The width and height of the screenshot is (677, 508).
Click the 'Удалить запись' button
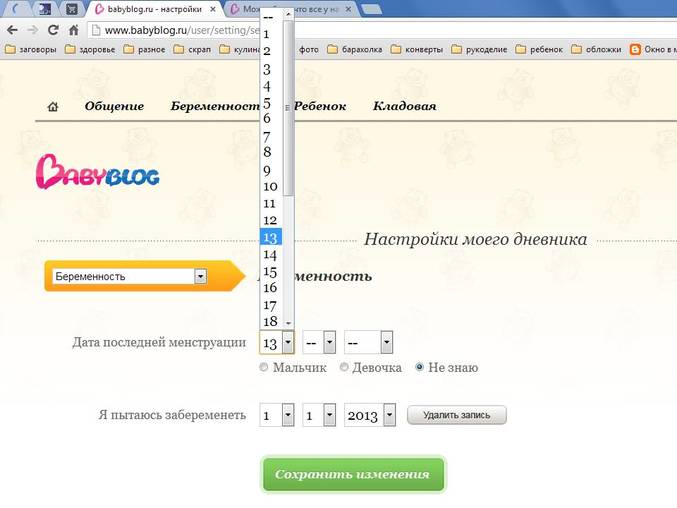click(x=456, y=415)
